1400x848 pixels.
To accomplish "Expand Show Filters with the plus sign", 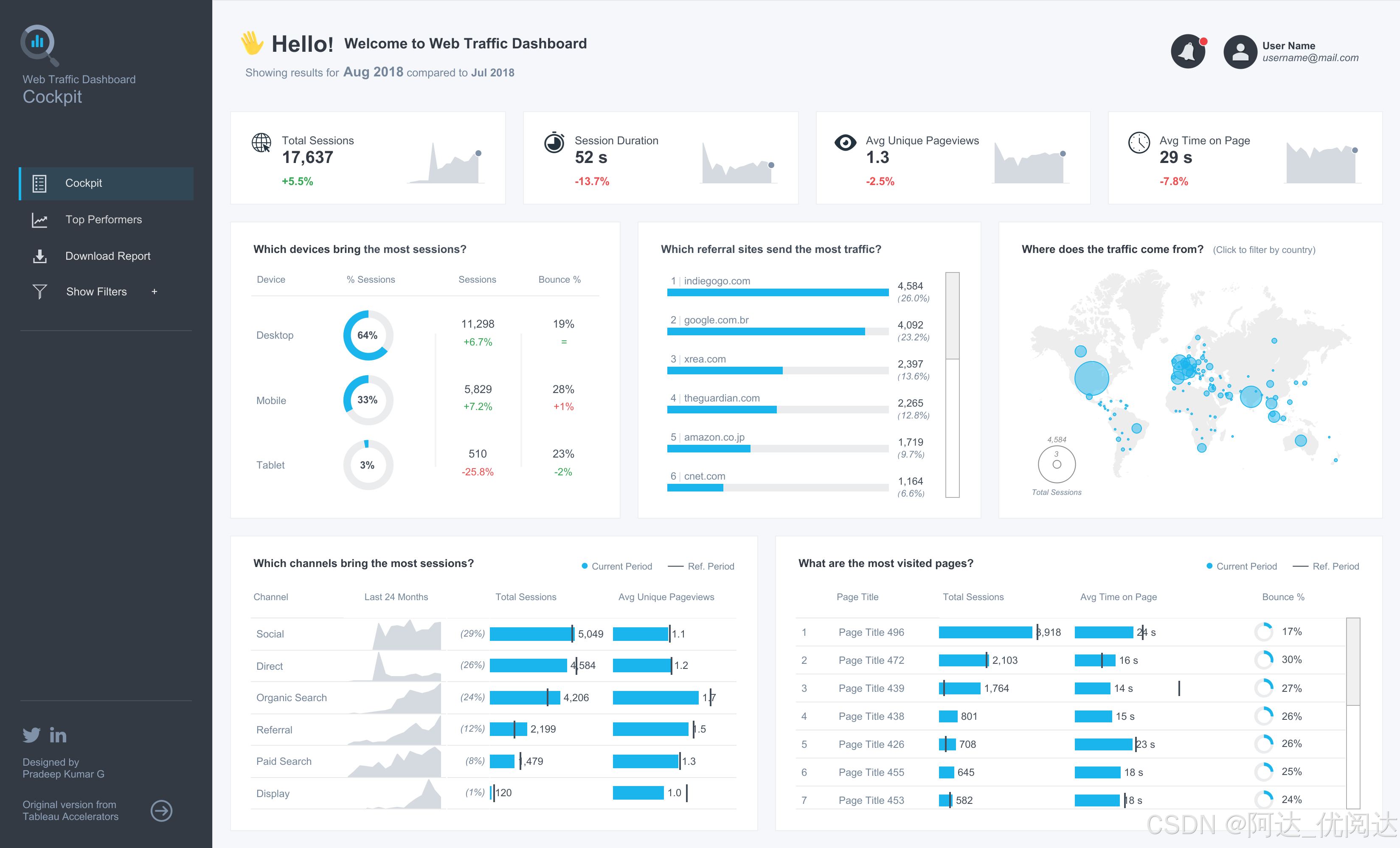I will click(154, 292).
